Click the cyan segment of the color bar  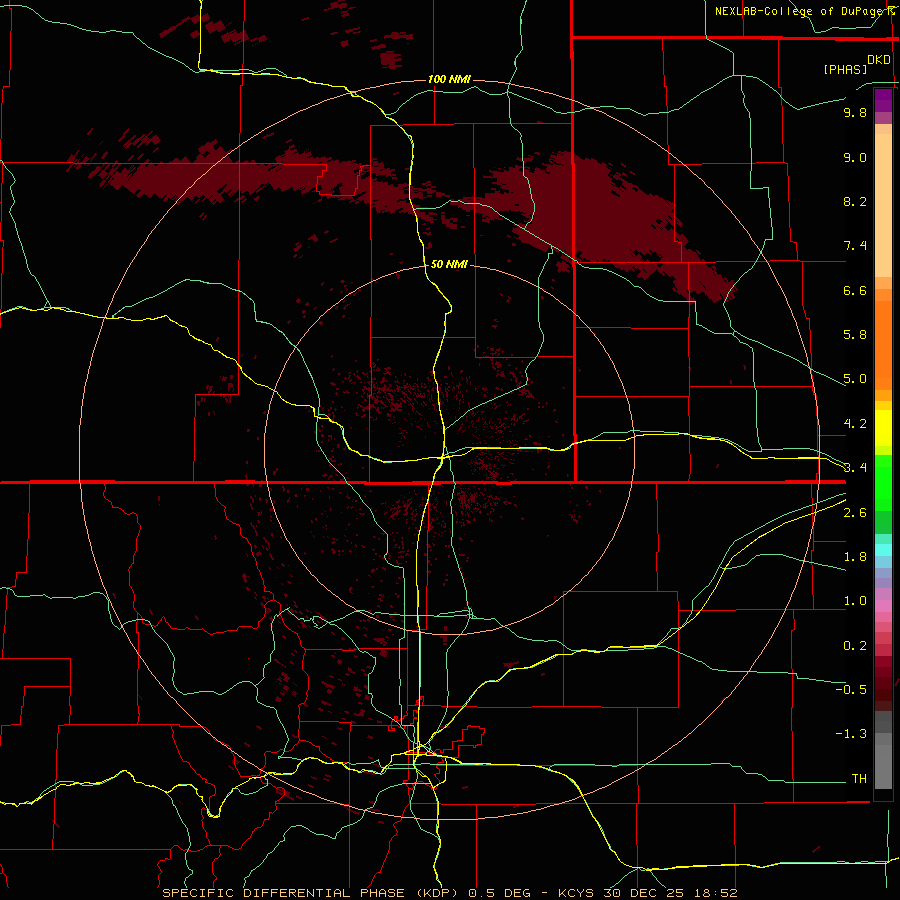pyautogui.click(x=883, y=550)
